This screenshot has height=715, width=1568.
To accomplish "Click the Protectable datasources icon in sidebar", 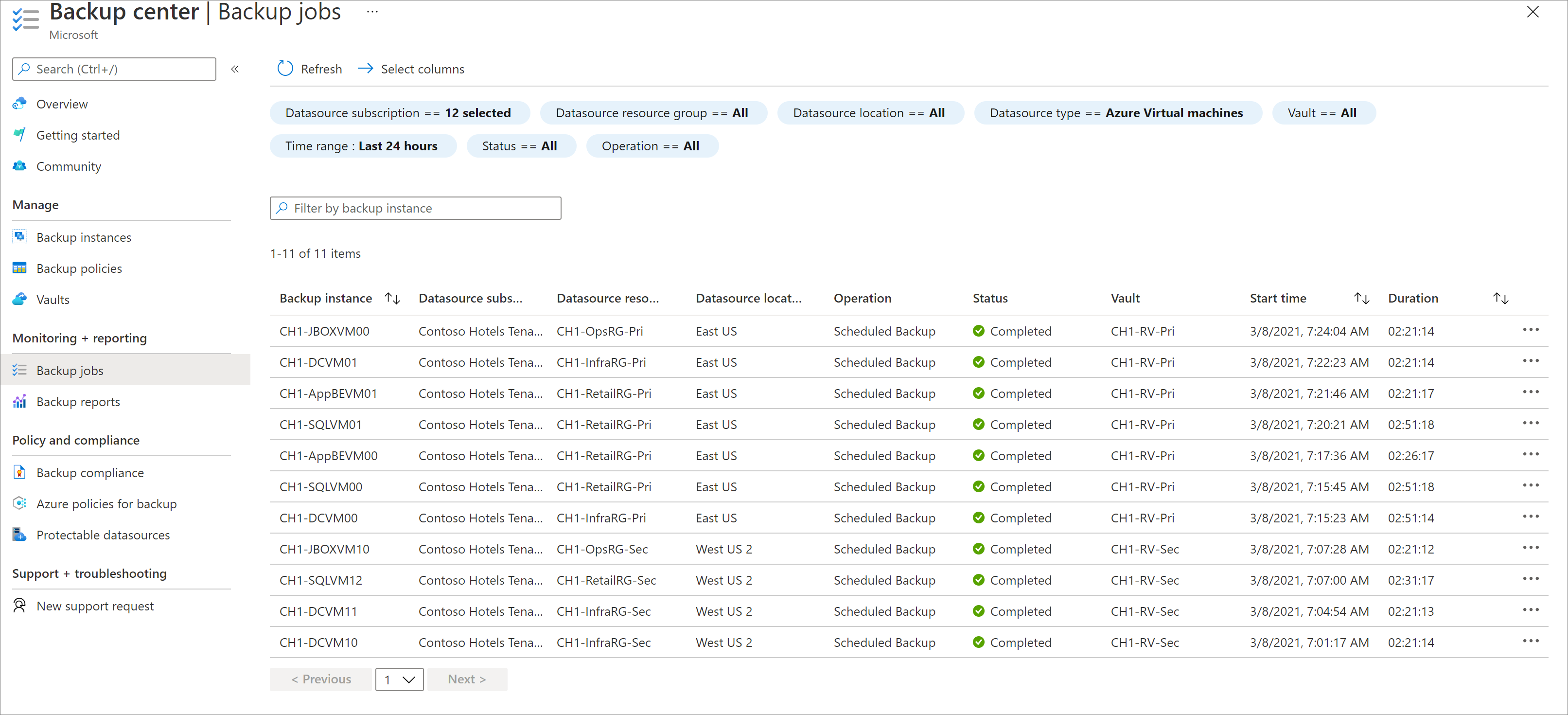I will [18, 535].
